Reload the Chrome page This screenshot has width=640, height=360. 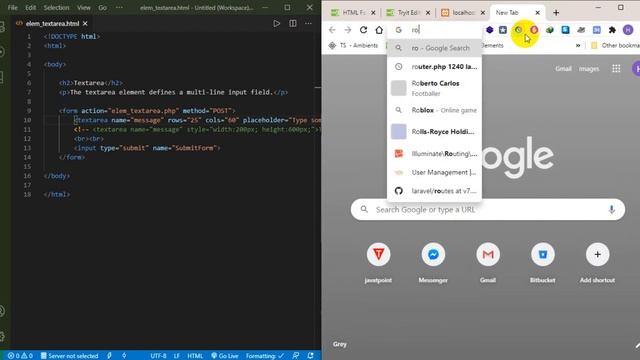pos(363,30)
